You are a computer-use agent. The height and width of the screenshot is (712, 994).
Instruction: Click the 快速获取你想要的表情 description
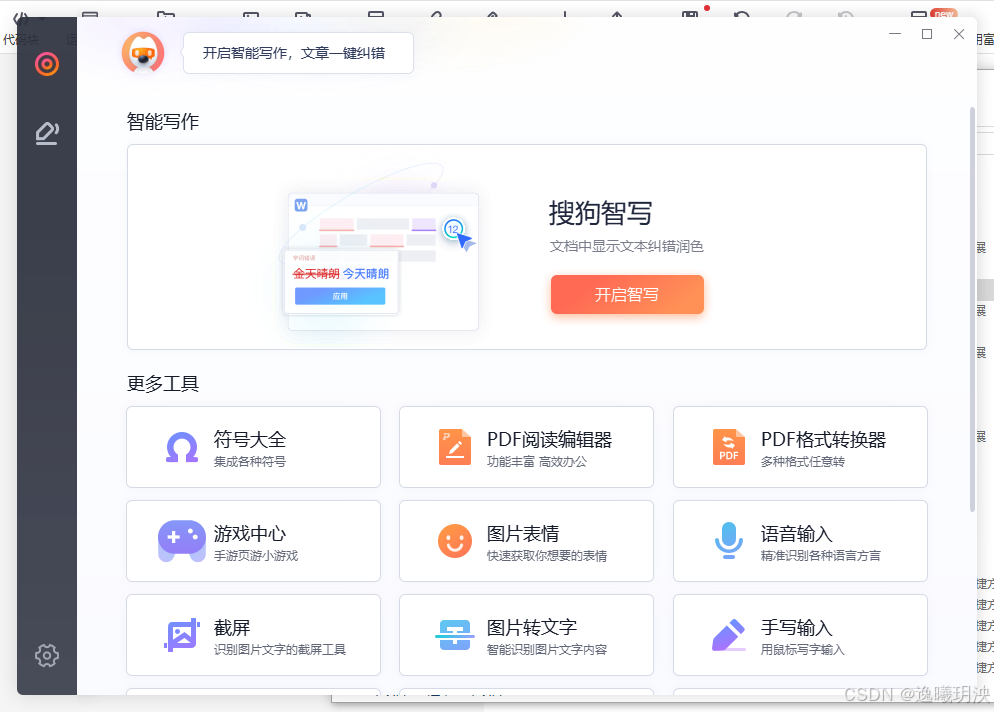point(547,555)
